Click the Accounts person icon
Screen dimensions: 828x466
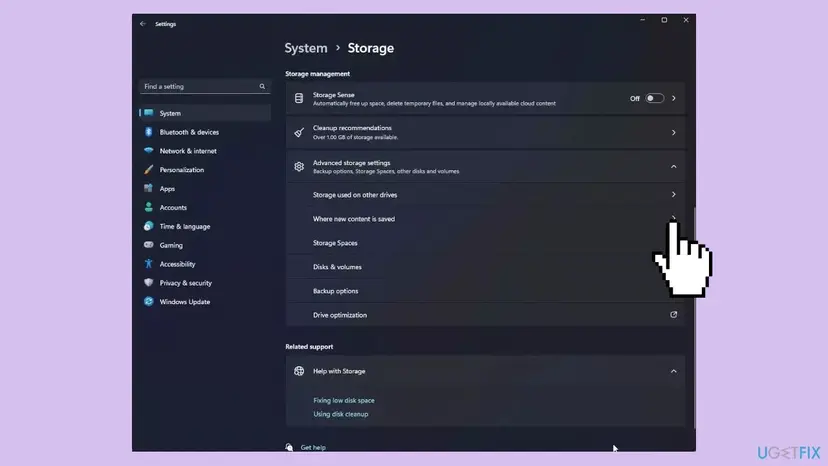pyautogui.click(x=148, y=207)
